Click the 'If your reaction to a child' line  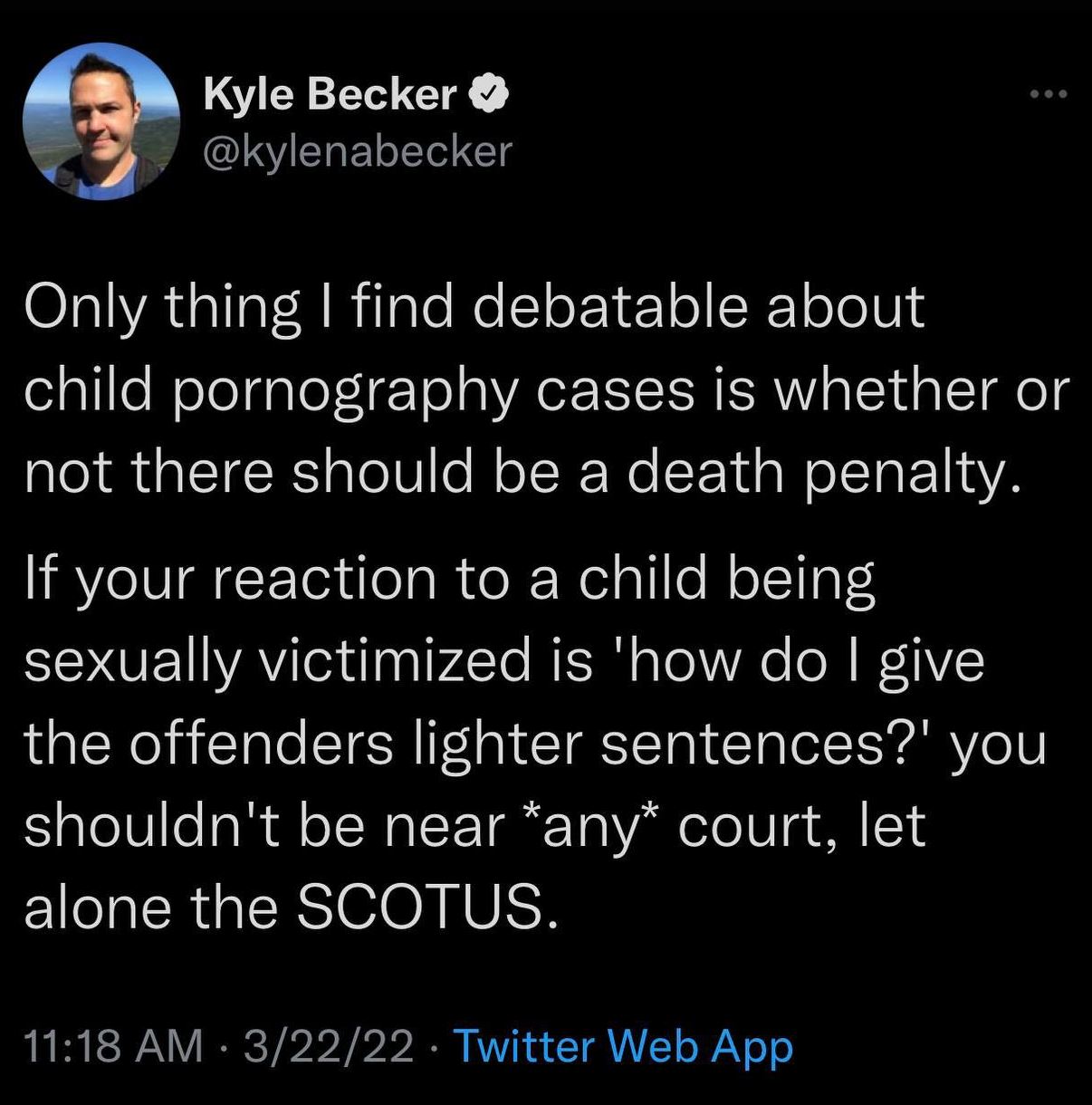pyautogui.click(x=450, y=580)
